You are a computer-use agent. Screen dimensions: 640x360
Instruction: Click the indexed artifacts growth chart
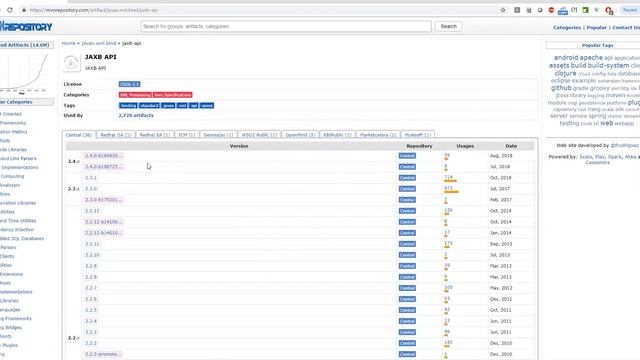tap(24, 73)
